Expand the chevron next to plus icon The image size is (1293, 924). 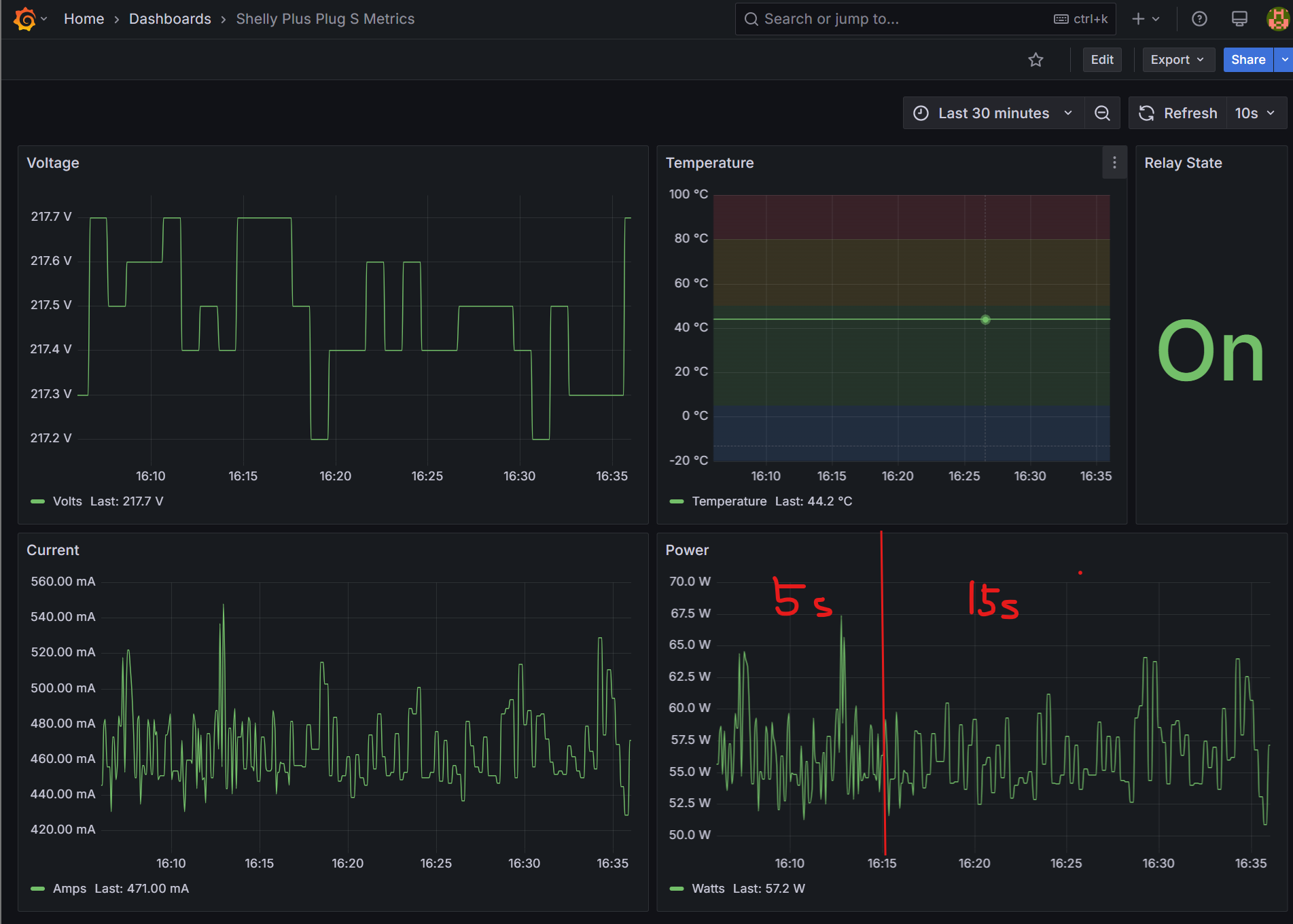tap(1156, 19)
